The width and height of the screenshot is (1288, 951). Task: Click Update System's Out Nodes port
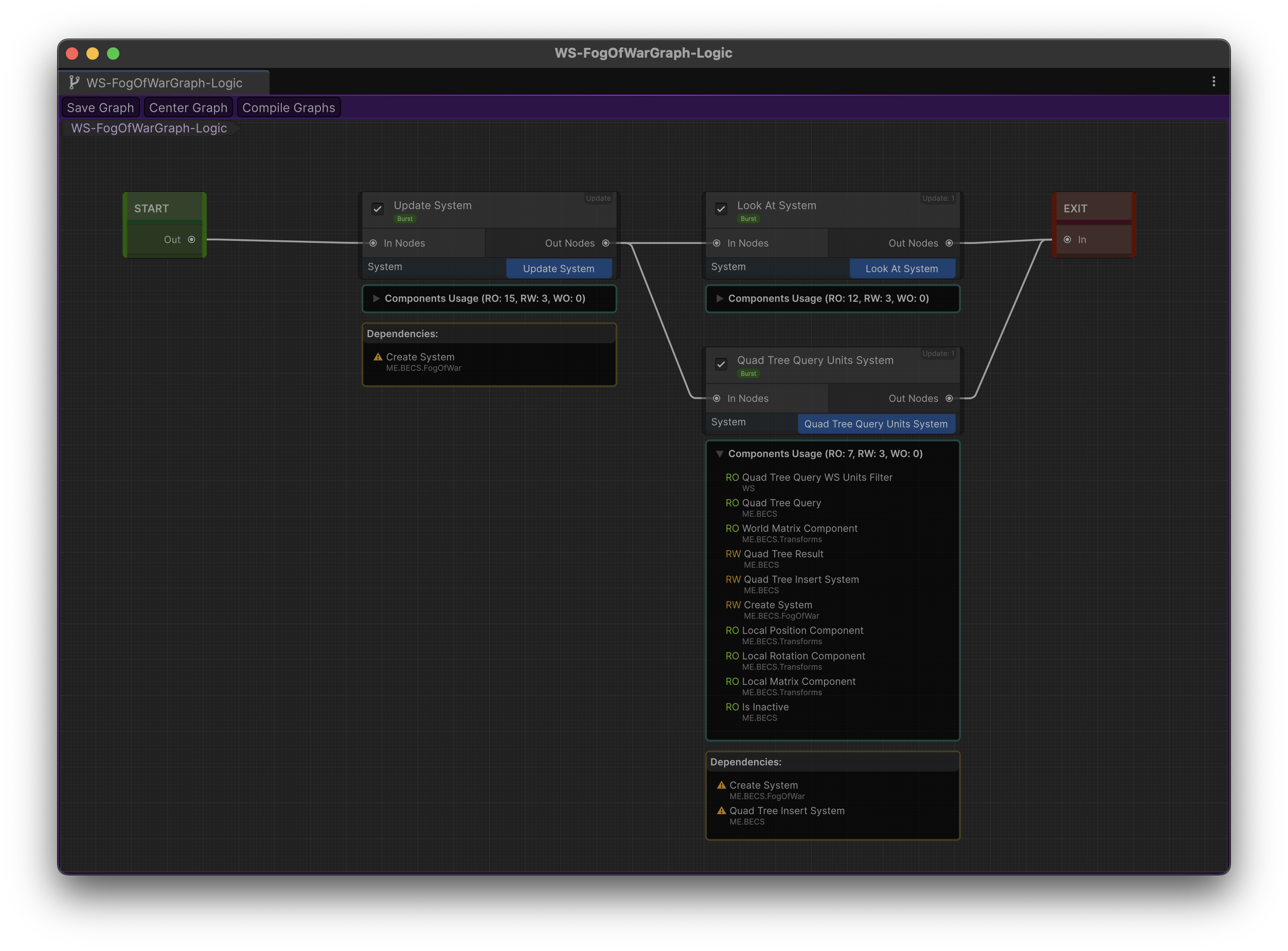pyautogui.click(x=606, y=243)
